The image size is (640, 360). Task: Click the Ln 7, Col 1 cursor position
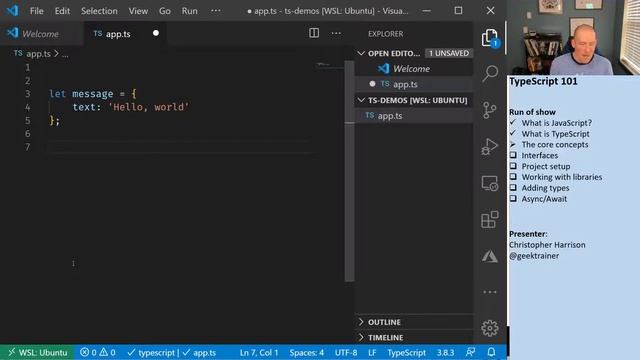coord(259,352)
